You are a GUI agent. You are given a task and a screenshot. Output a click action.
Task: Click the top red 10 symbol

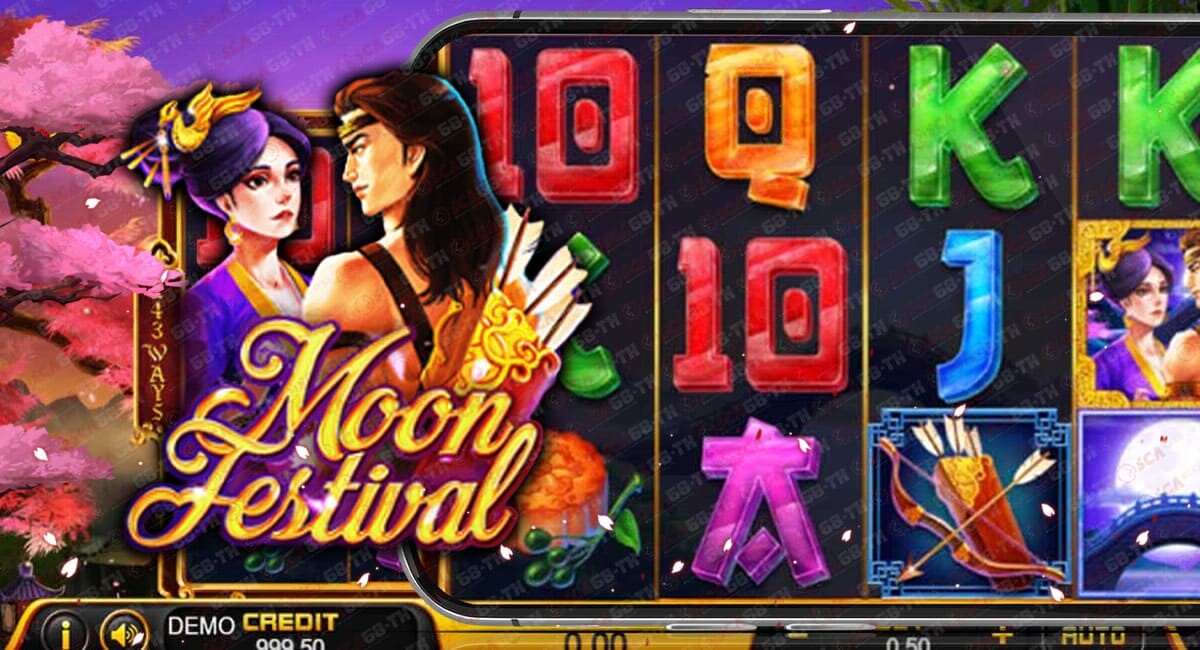point(554,122)
